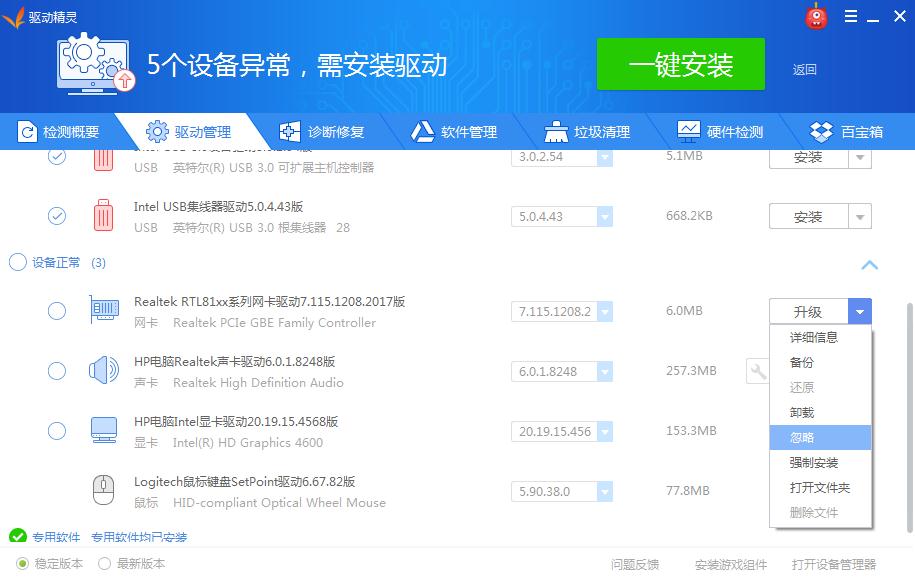Click 'Intel(R) HD Graphics 4600' text
This screenshot has width=915, height=580.
coord(248,443)
